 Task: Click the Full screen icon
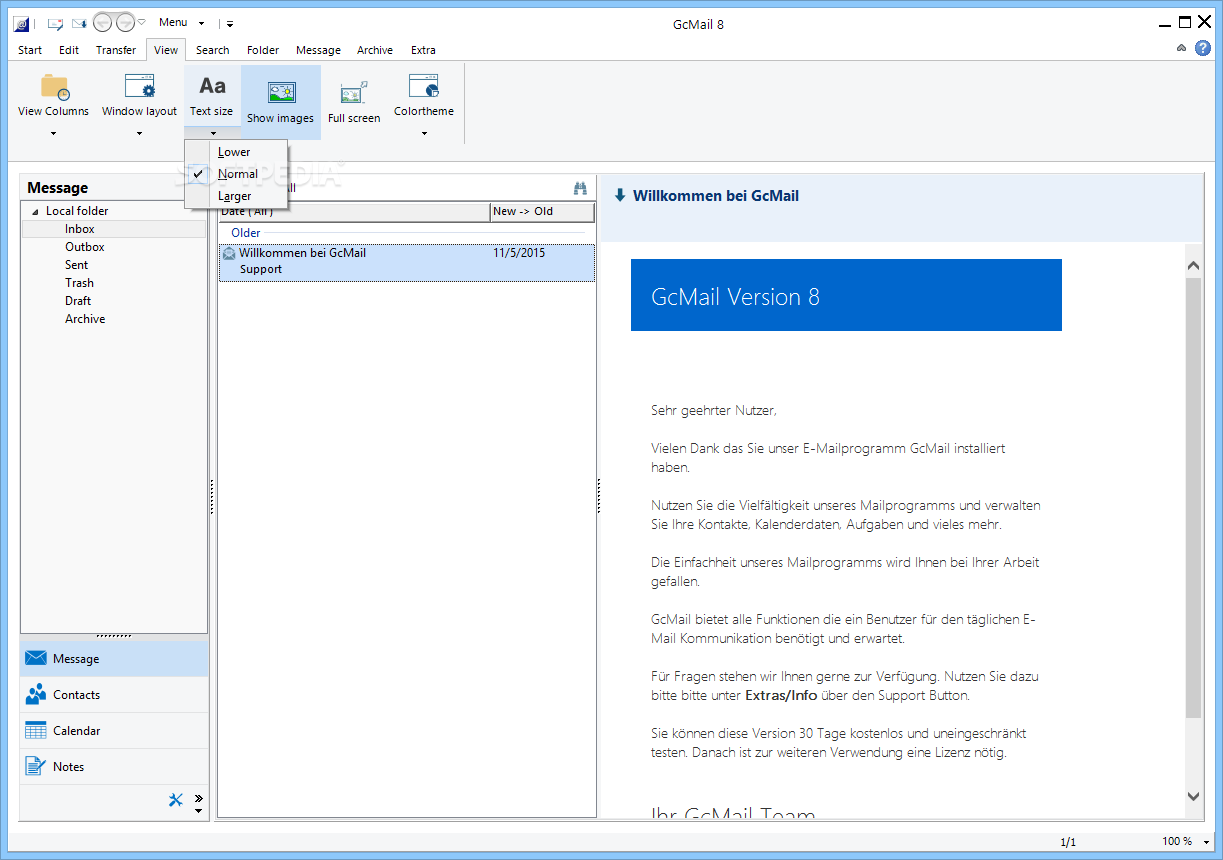pyautogui.click(x=354, y=93)
